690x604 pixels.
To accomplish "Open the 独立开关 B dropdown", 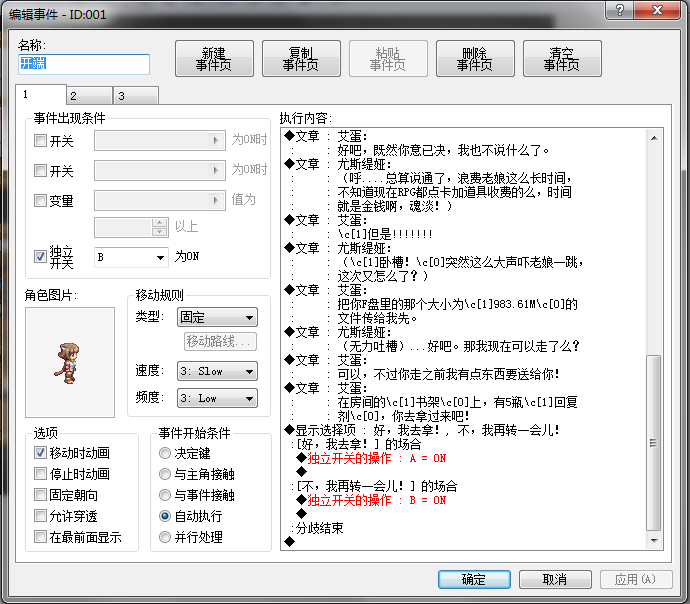I will (x=131, y=257).
